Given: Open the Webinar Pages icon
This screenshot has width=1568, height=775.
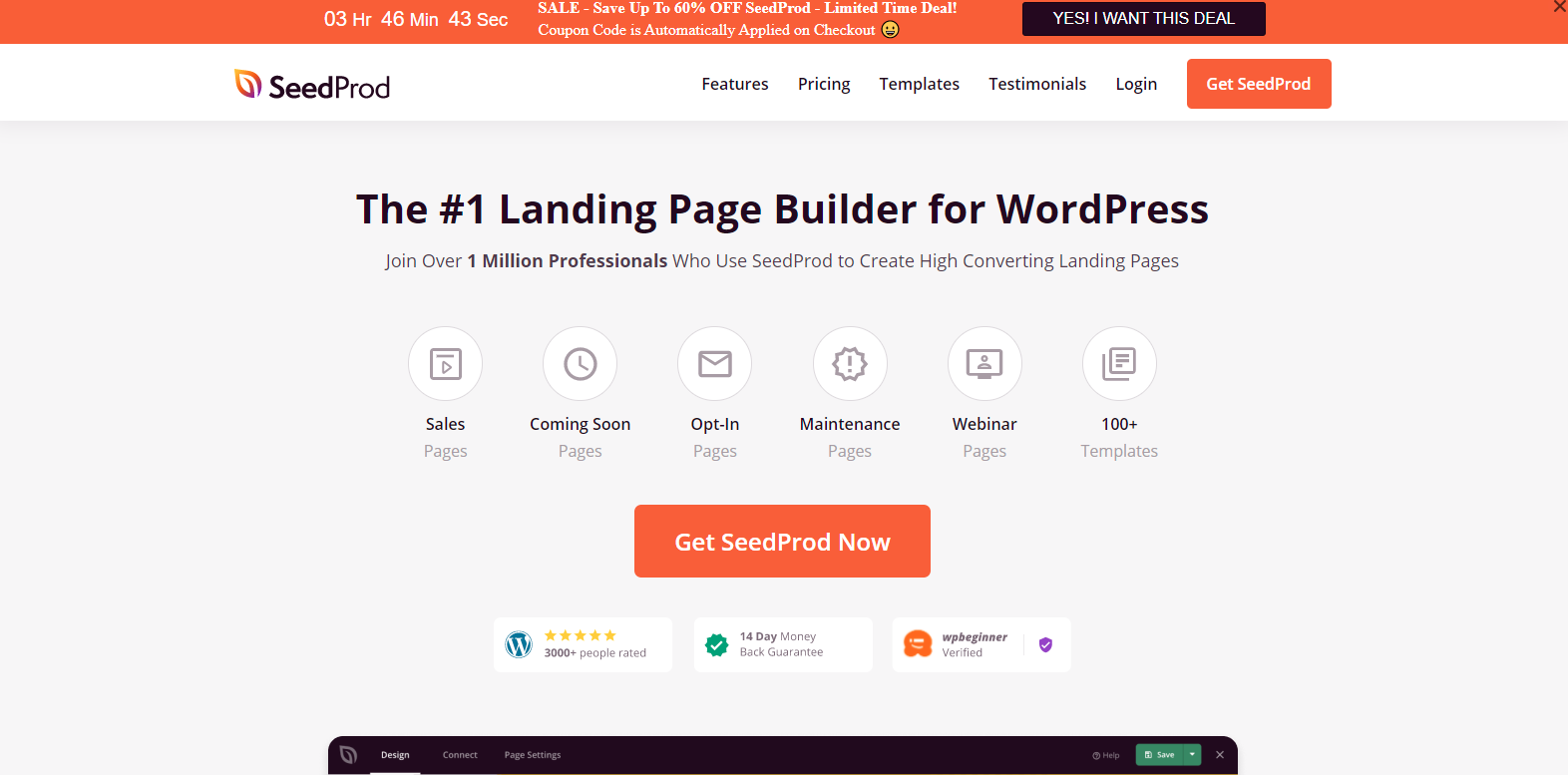Looking at the screenshot, I should [984, 364].
